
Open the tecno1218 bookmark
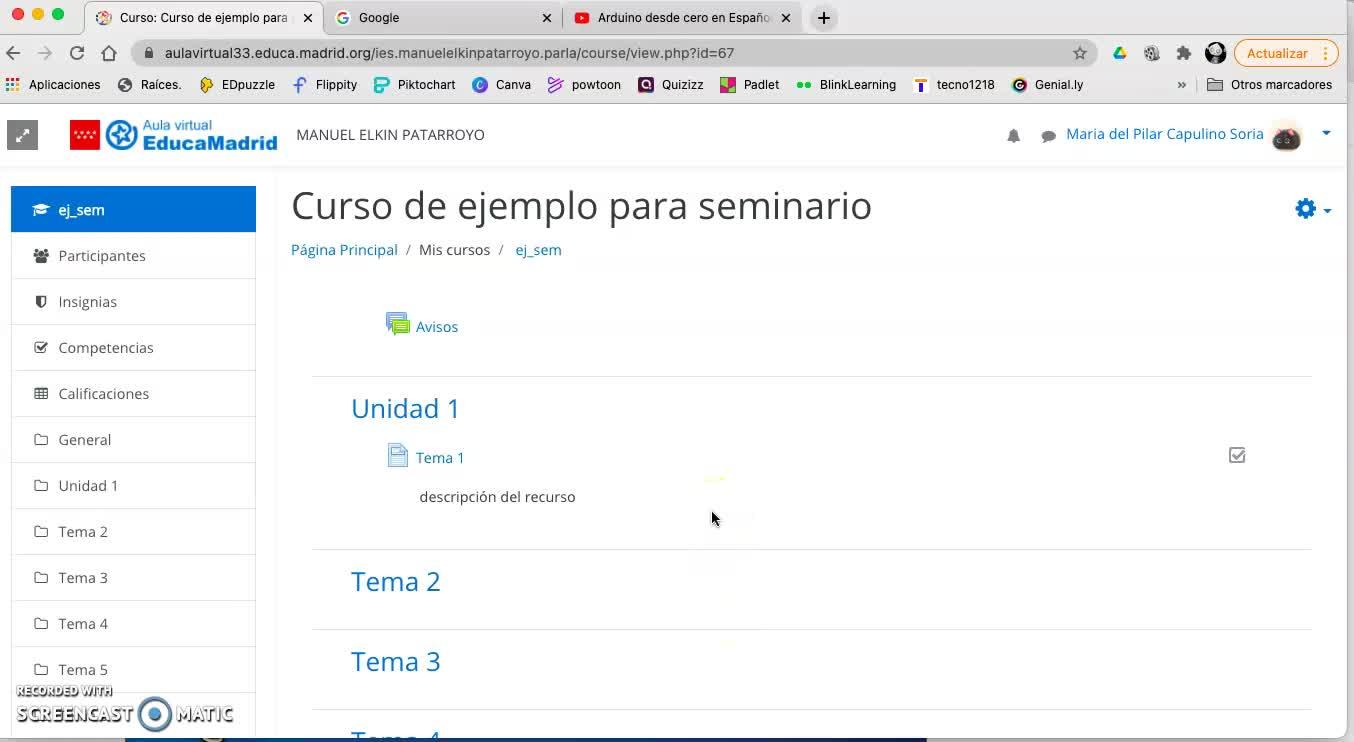954,85
